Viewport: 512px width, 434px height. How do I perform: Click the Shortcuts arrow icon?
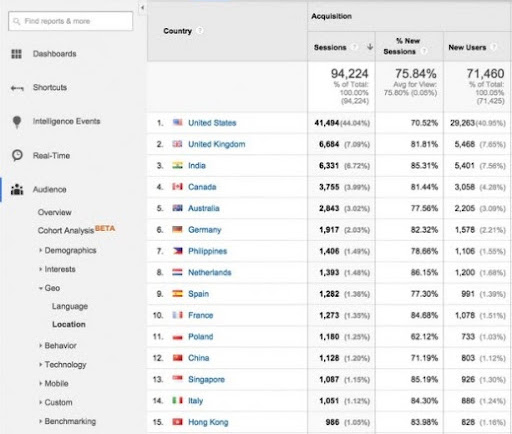(17, 88)
